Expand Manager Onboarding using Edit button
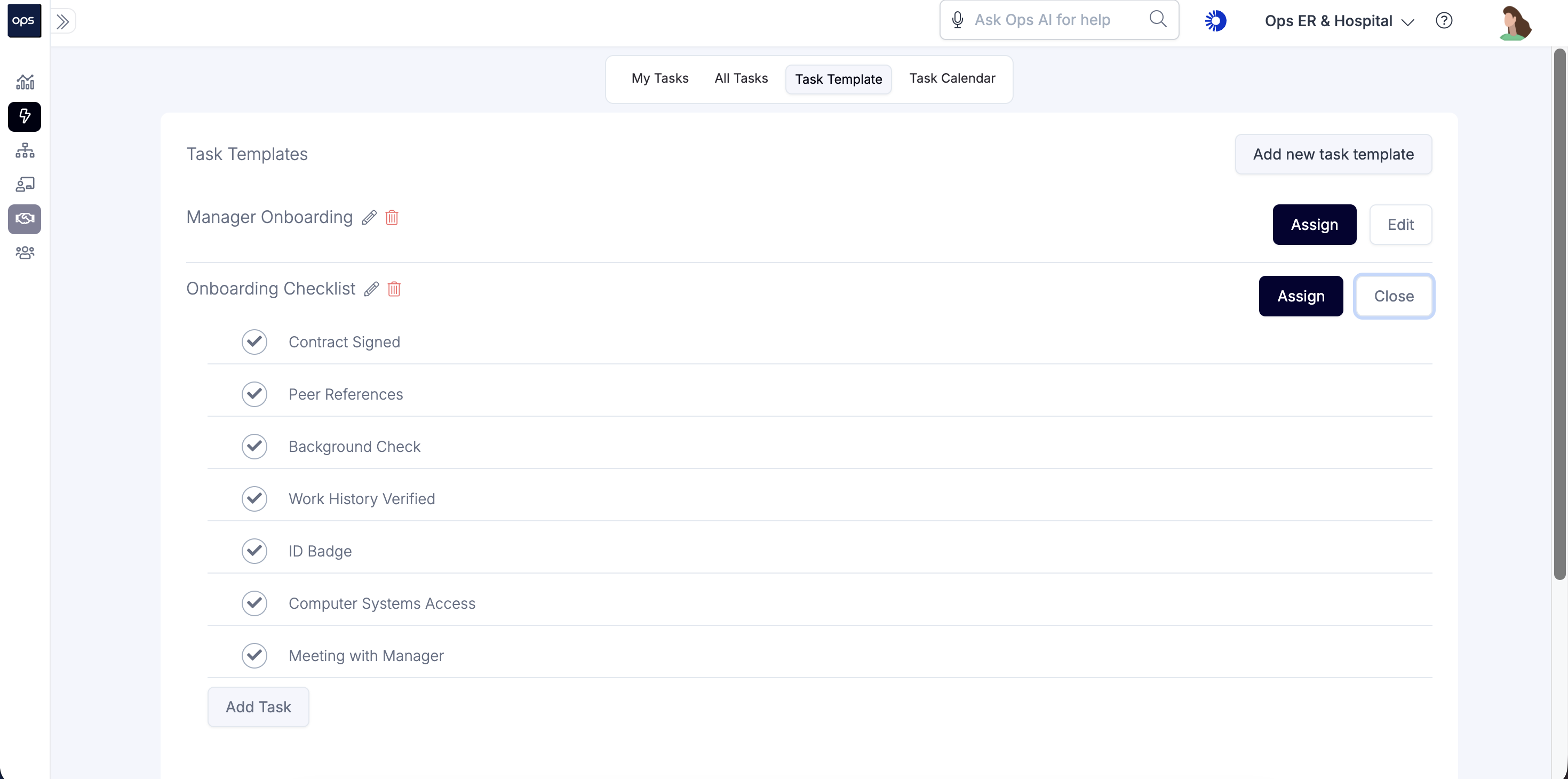Image resolution: width=1568 pixels, height=779 pixels. pyautogui.click(x=1400, y=225)
